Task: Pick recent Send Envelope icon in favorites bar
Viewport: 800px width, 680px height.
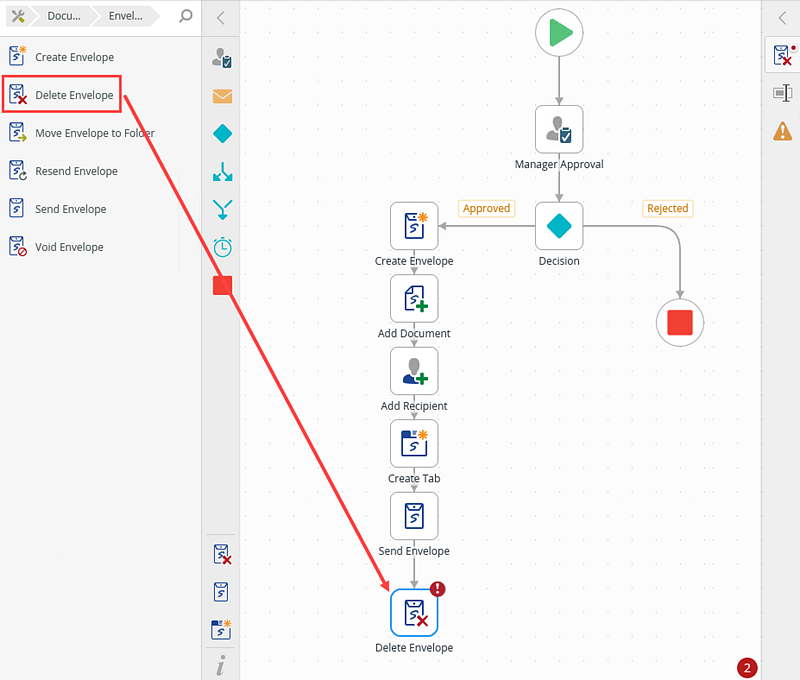Action: [x=221, y=592]
